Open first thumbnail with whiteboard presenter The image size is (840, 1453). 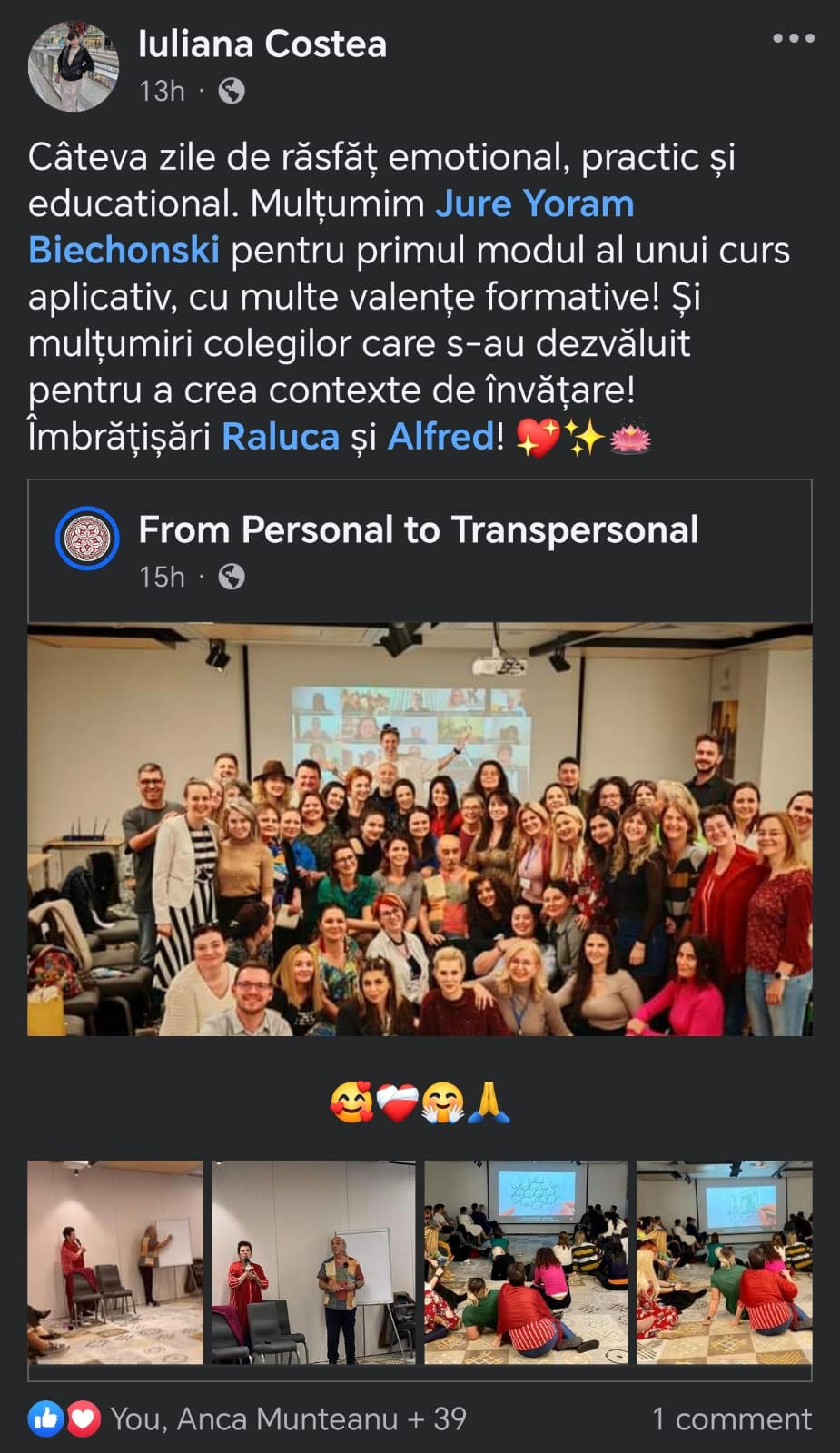coord(115,1262)
